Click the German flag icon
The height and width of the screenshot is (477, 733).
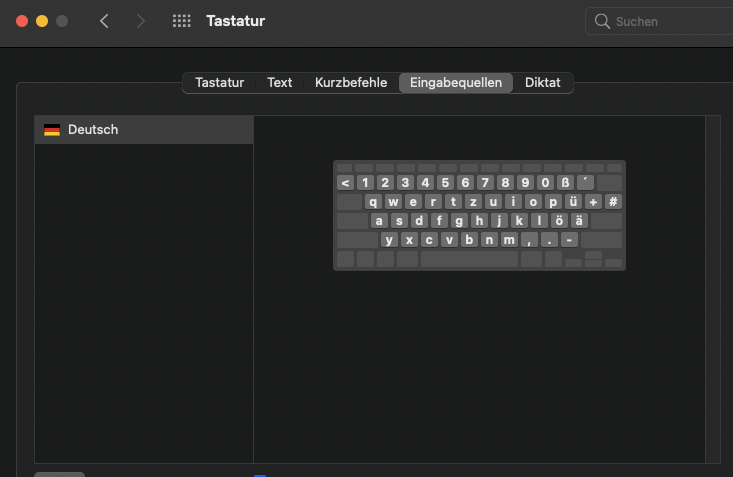52,130
